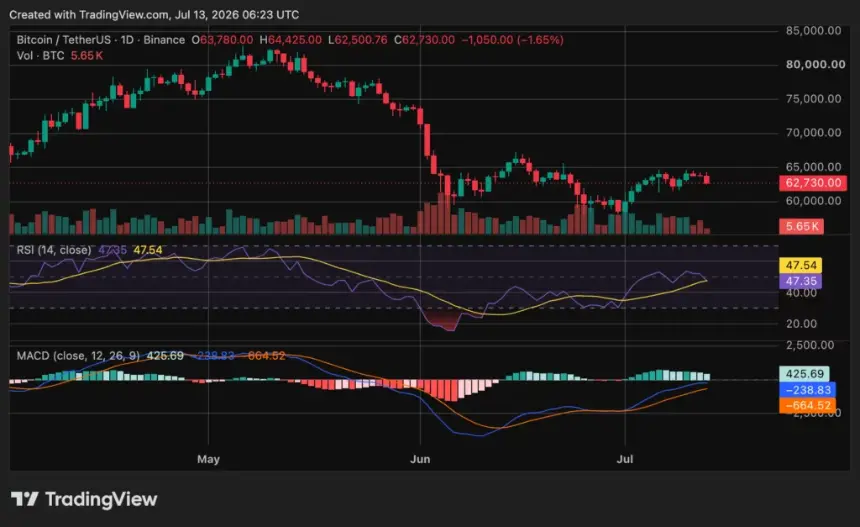Click the change value −1,050.00 (−1.65%)
The width and height of the screenshot is (860, 527).
512,40
